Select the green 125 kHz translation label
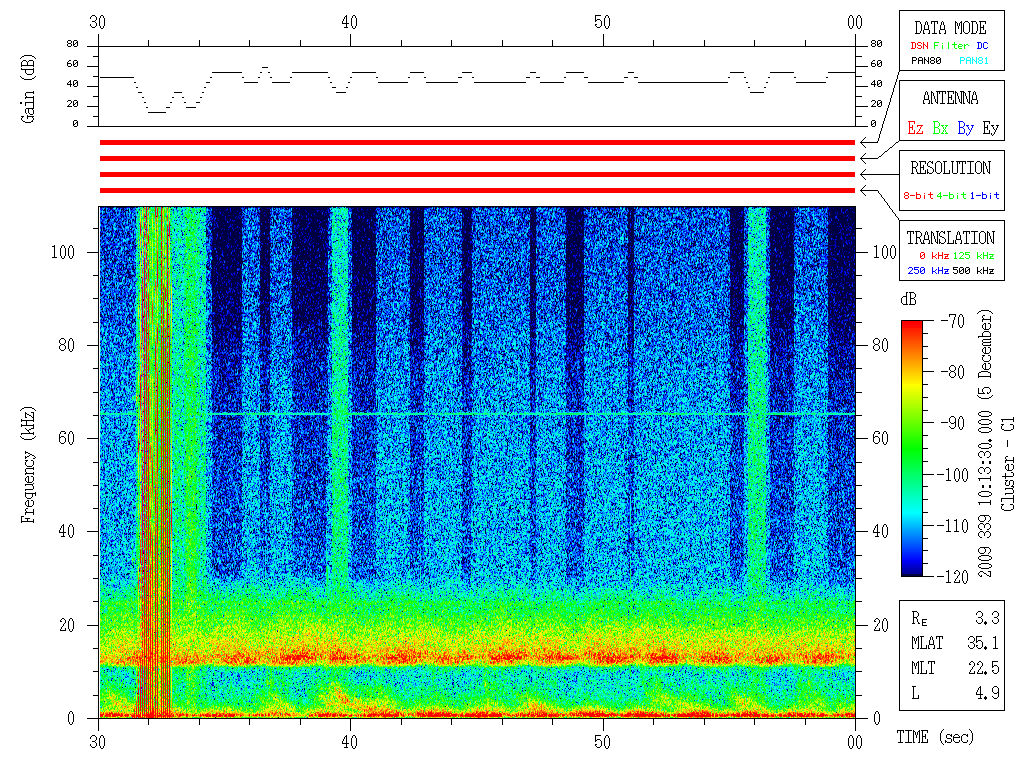 tap(973, 255)
